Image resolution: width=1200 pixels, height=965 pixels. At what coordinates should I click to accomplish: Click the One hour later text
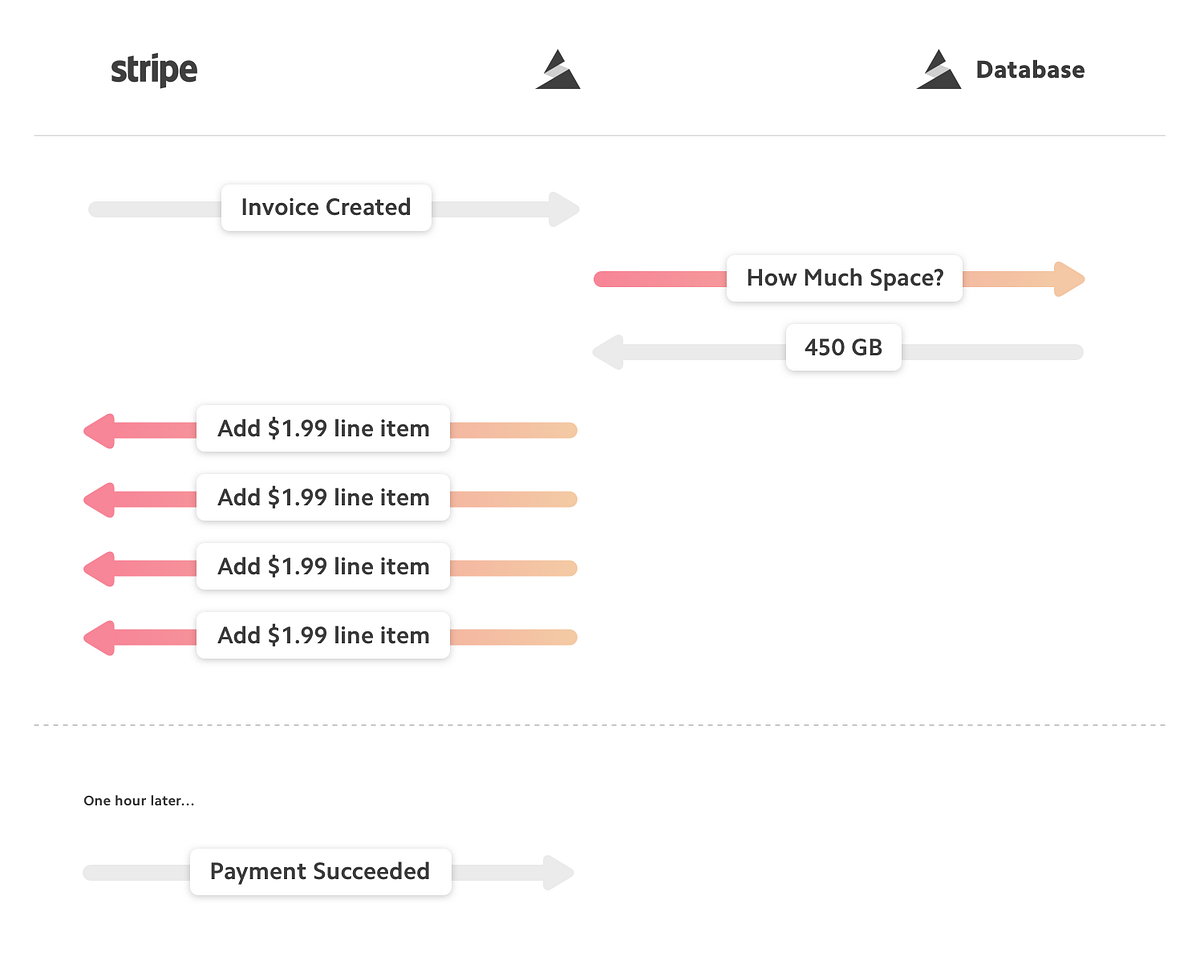click(x=139, y=800)
